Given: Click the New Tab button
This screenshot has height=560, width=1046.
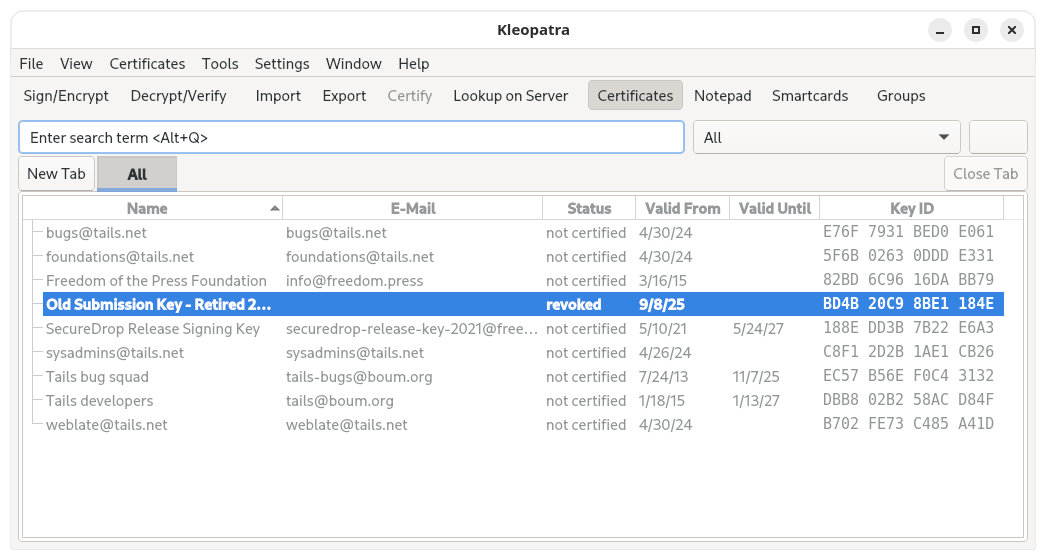Looking at the screenshot, I should coord(56,174).
